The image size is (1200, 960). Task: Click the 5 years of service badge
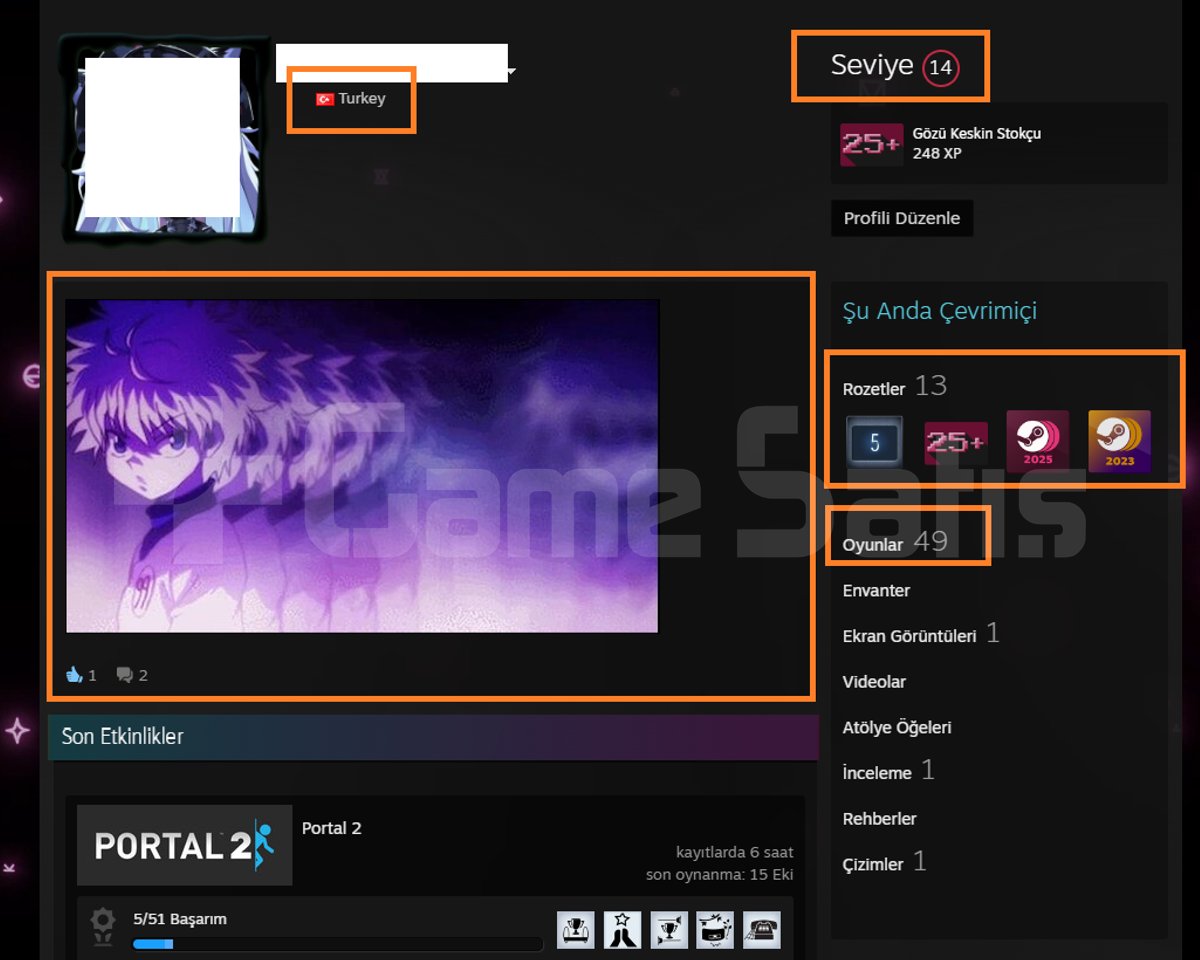[874, 442]
